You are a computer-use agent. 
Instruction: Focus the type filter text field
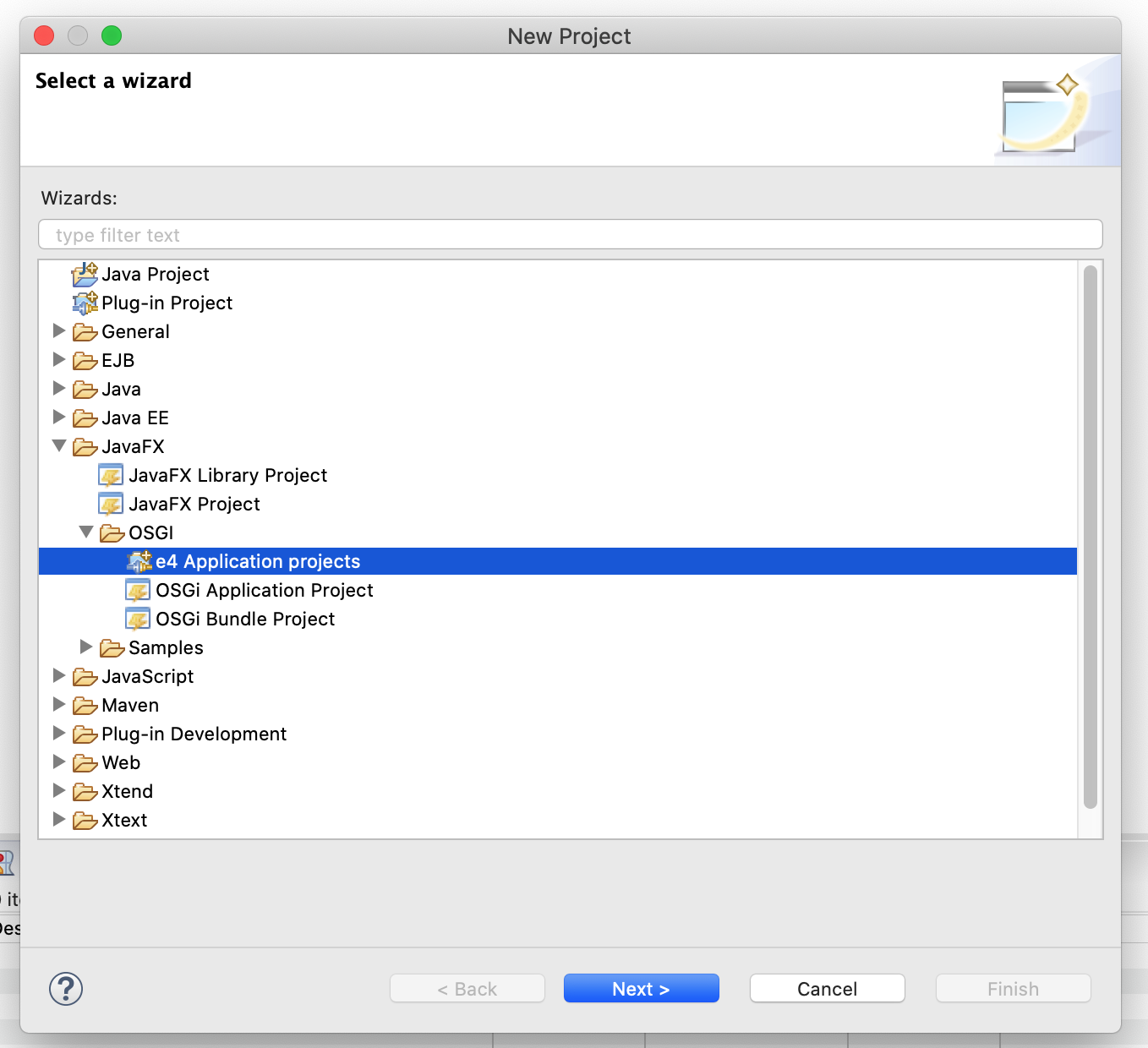click(x=570, y=235)
